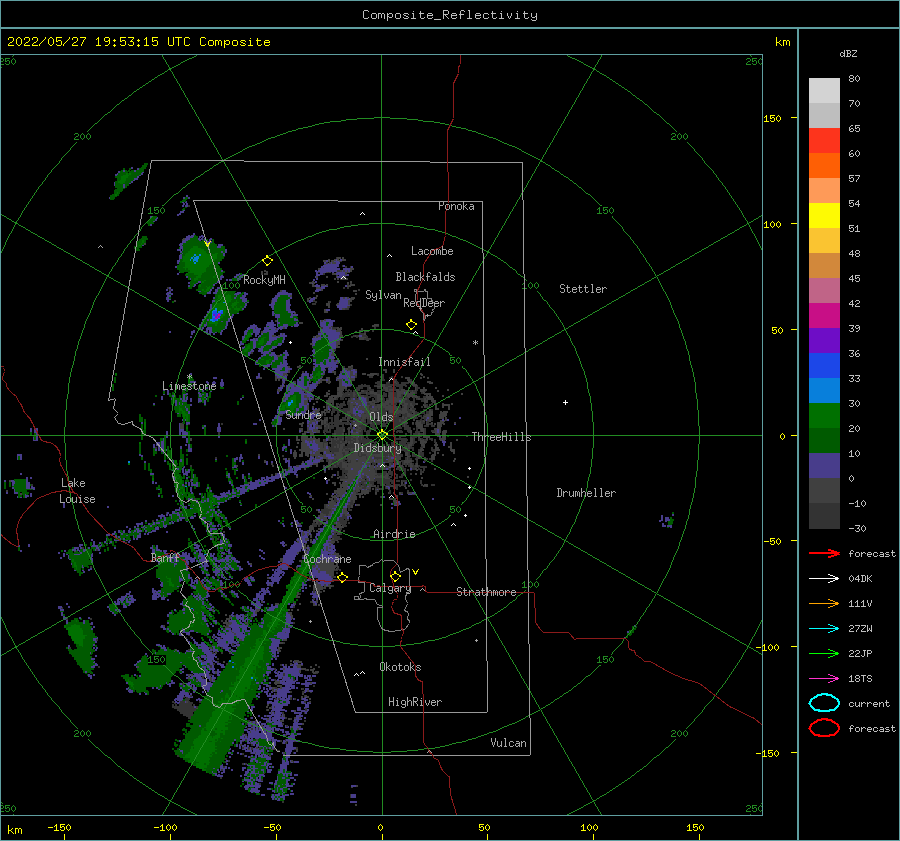Select the Lake Louise label
Image resolution: width=900 pixels, height=841 pixels.
tap(77, 491)
